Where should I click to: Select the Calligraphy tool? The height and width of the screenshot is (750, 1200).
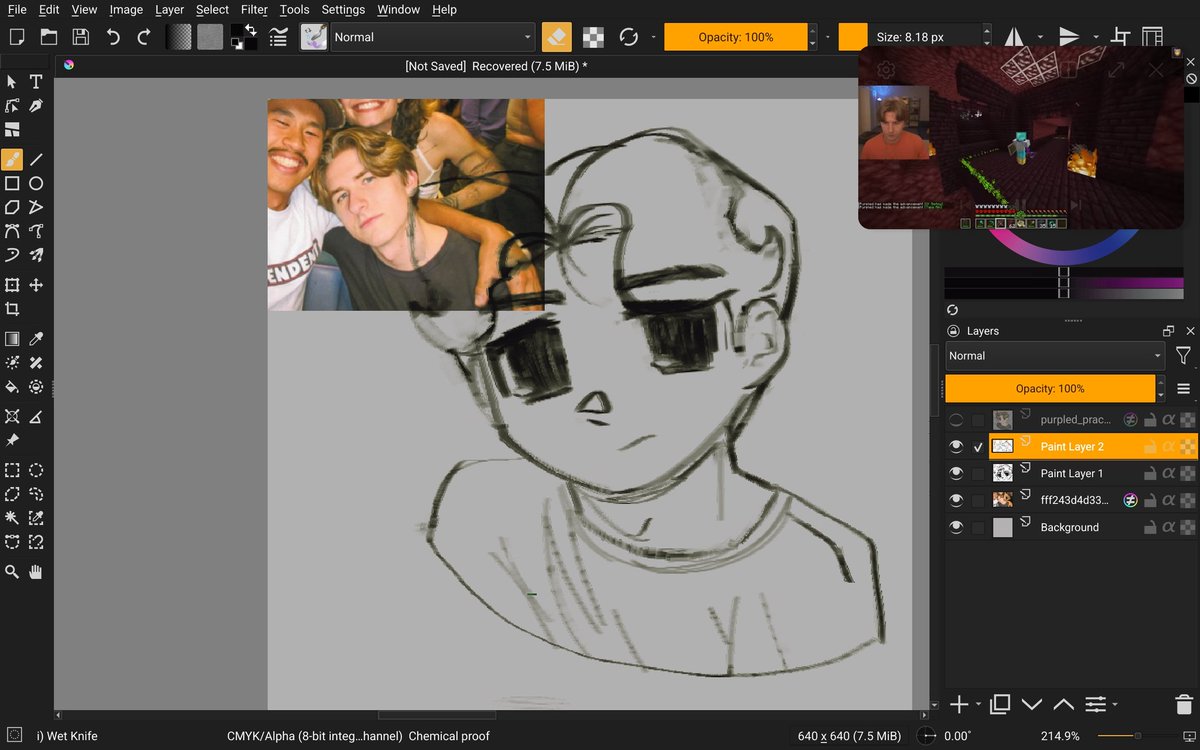(36, 106)
